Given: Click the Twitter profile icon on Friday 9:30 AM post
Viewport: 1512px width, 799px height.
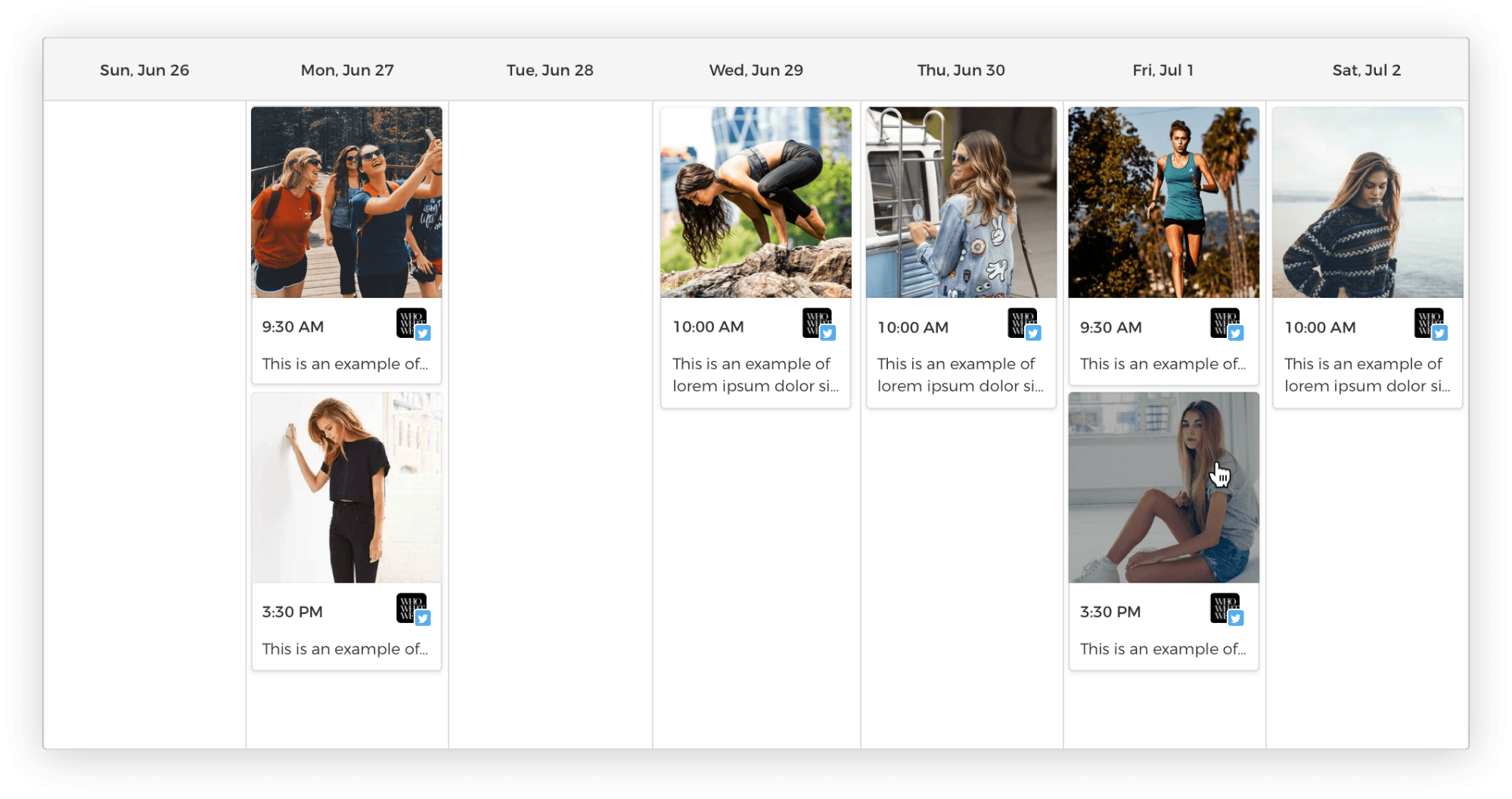Looking at the screenshot, I should click(x=1227, y=324).
